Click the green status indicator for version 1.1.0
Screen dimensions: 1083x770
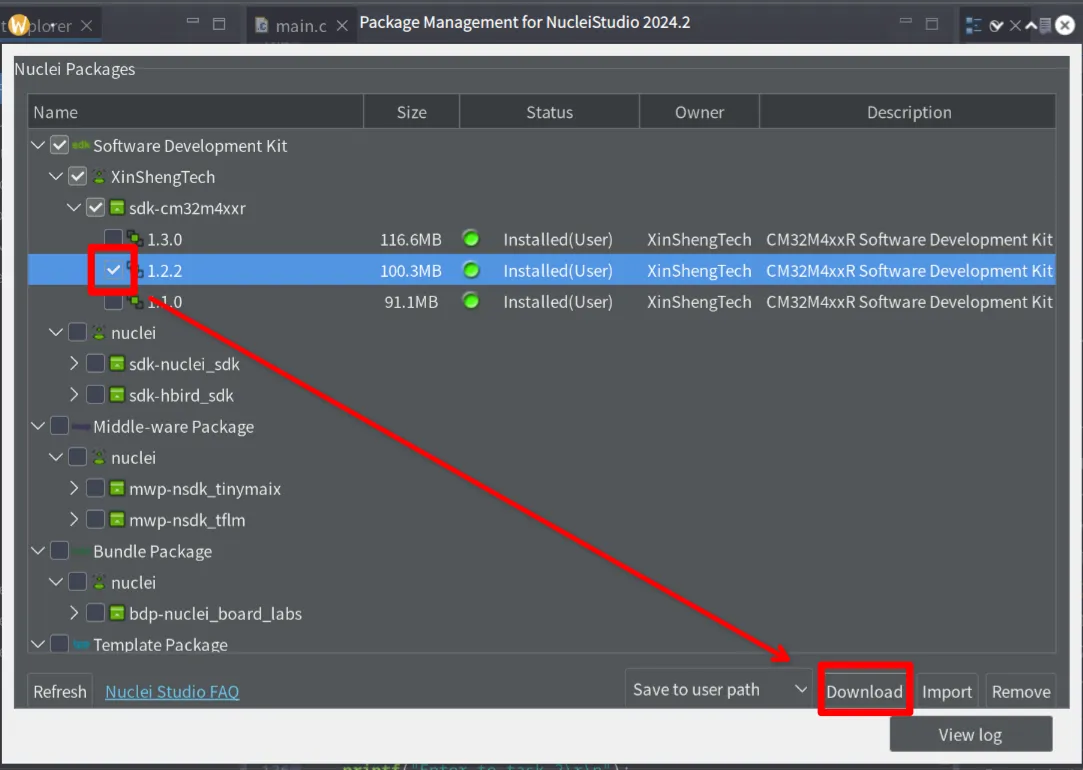click(470, 301)
